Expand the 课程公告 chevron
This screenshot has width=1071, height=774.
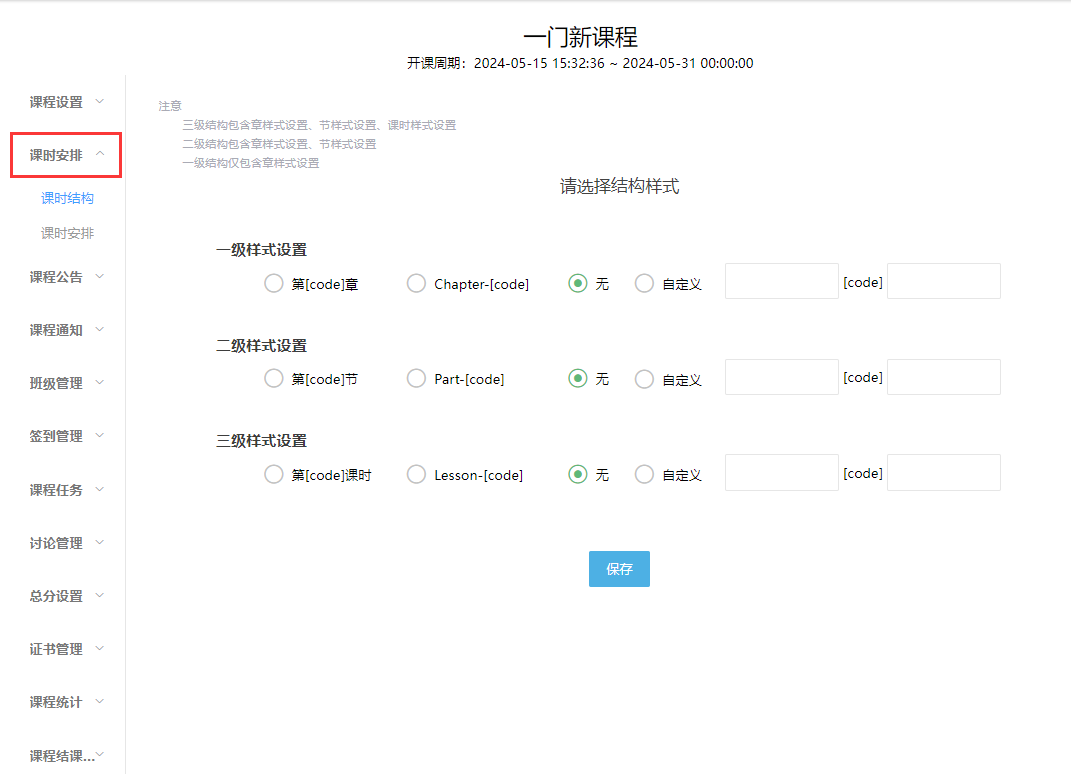click(x=99, y=277)
